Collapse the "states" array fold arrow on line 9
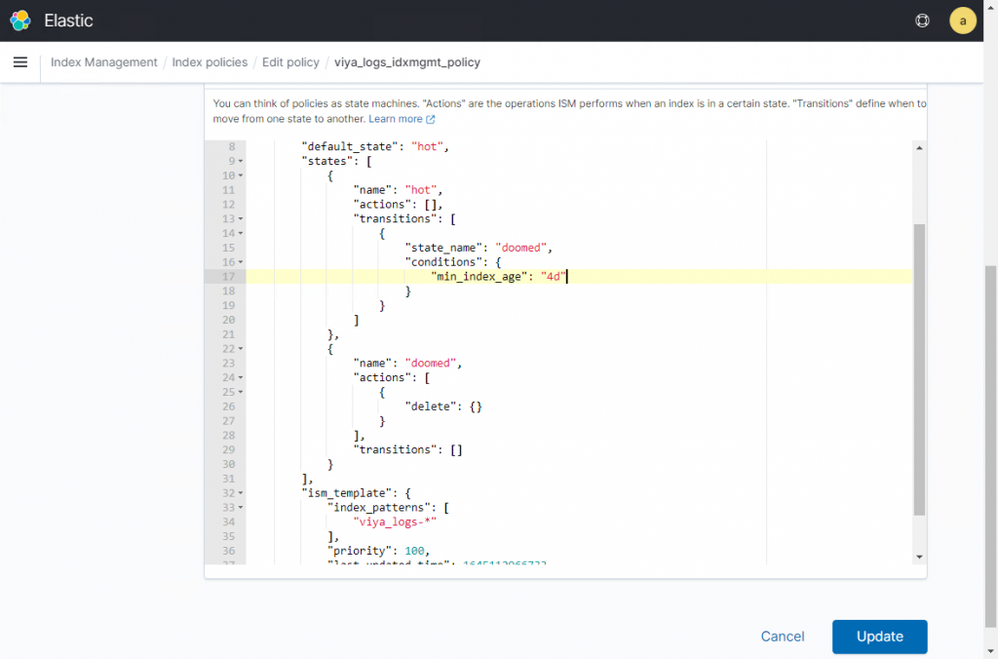The width and height of the screenshot is (998, 659). (241, 162)
